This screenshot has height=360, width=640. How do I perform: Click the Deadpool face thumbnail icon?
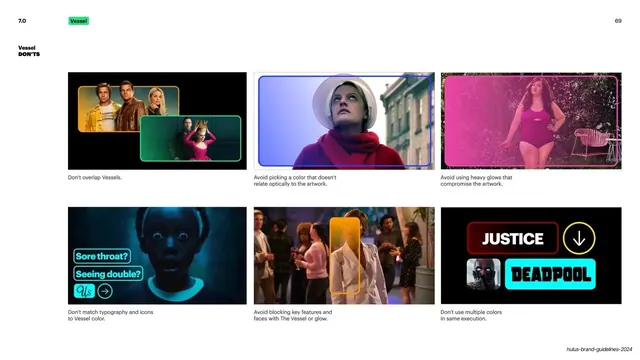[x=484, y=274]
